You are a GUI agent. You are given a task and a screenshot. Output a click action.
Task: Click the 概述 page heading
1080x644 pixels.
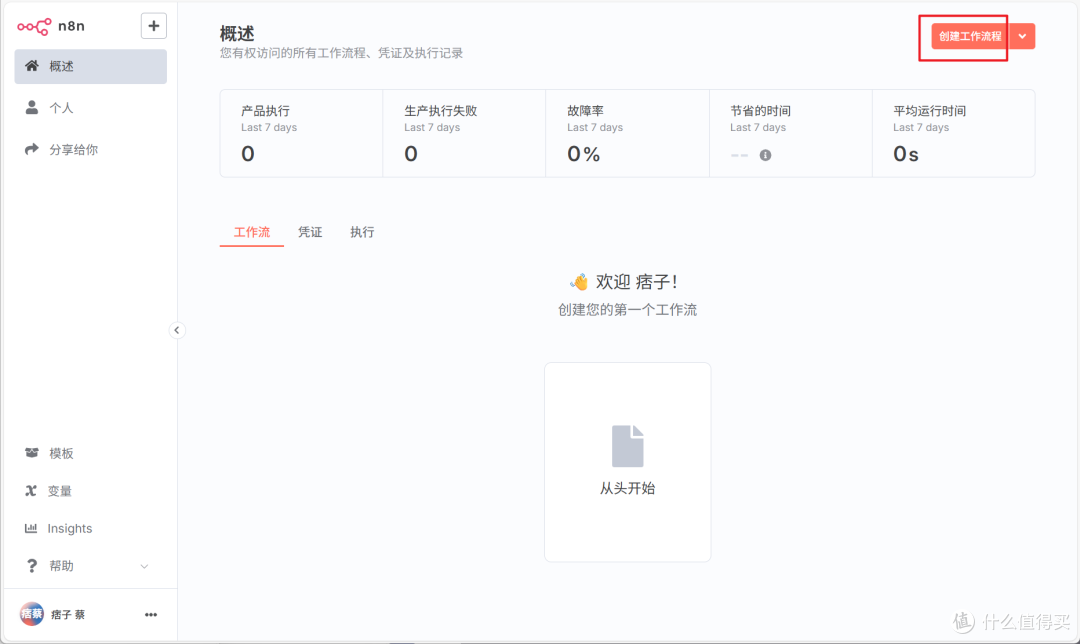point(237,33)
